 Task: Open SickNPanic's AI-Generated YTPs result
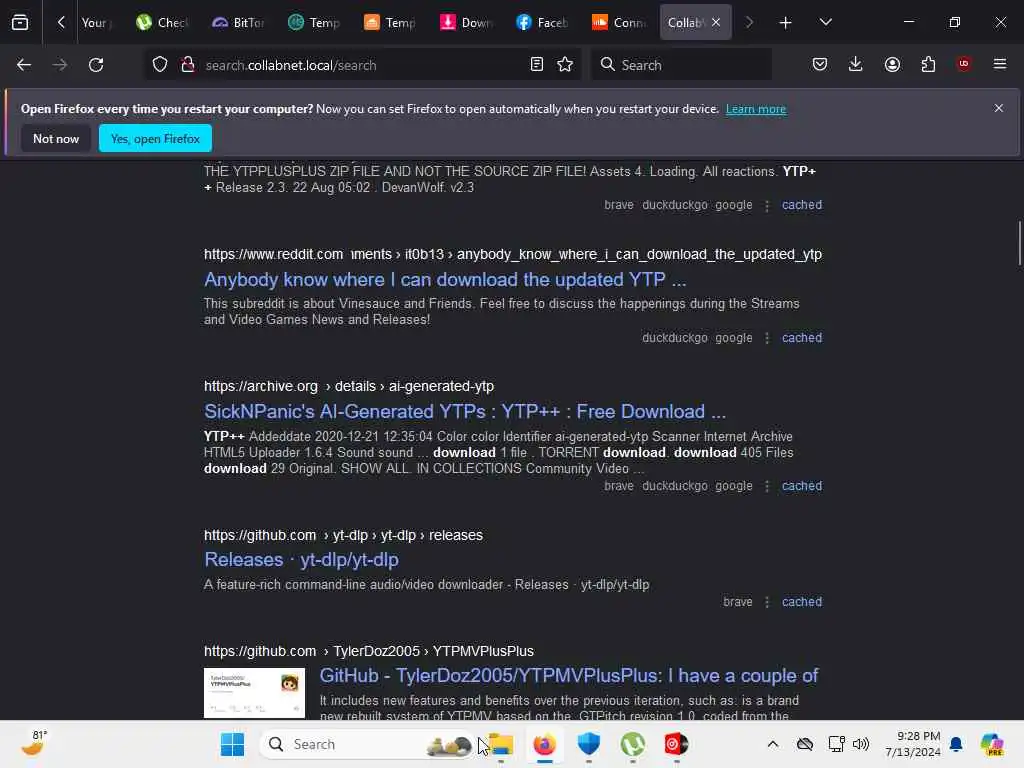(465, 411)
